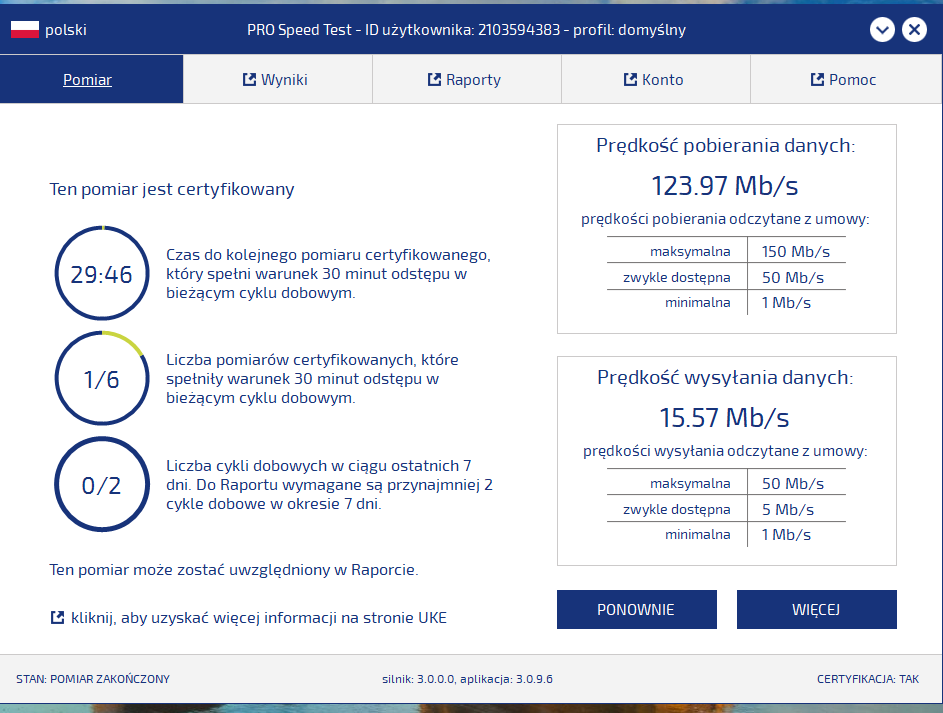Select the Polish flag language icon
This screenshot has width=943, height=713.
(27, 30)
